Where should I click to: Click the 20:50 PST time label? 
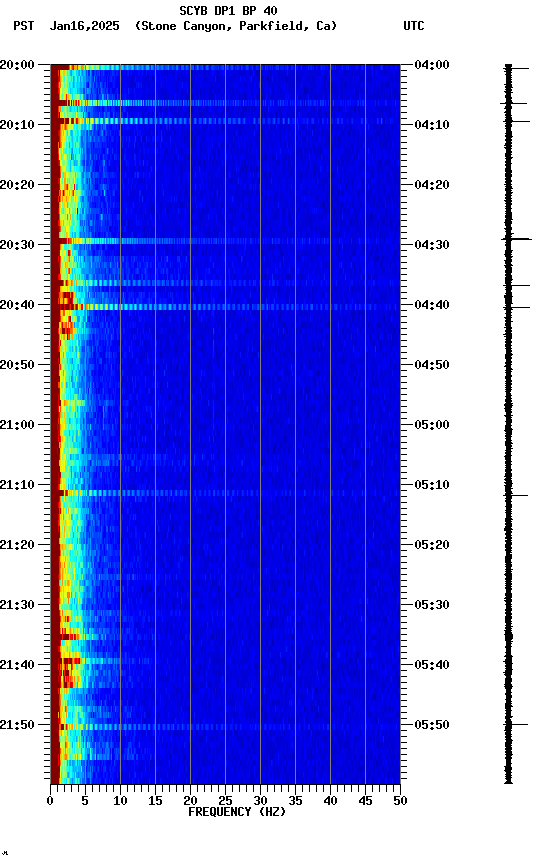point(17,365)
